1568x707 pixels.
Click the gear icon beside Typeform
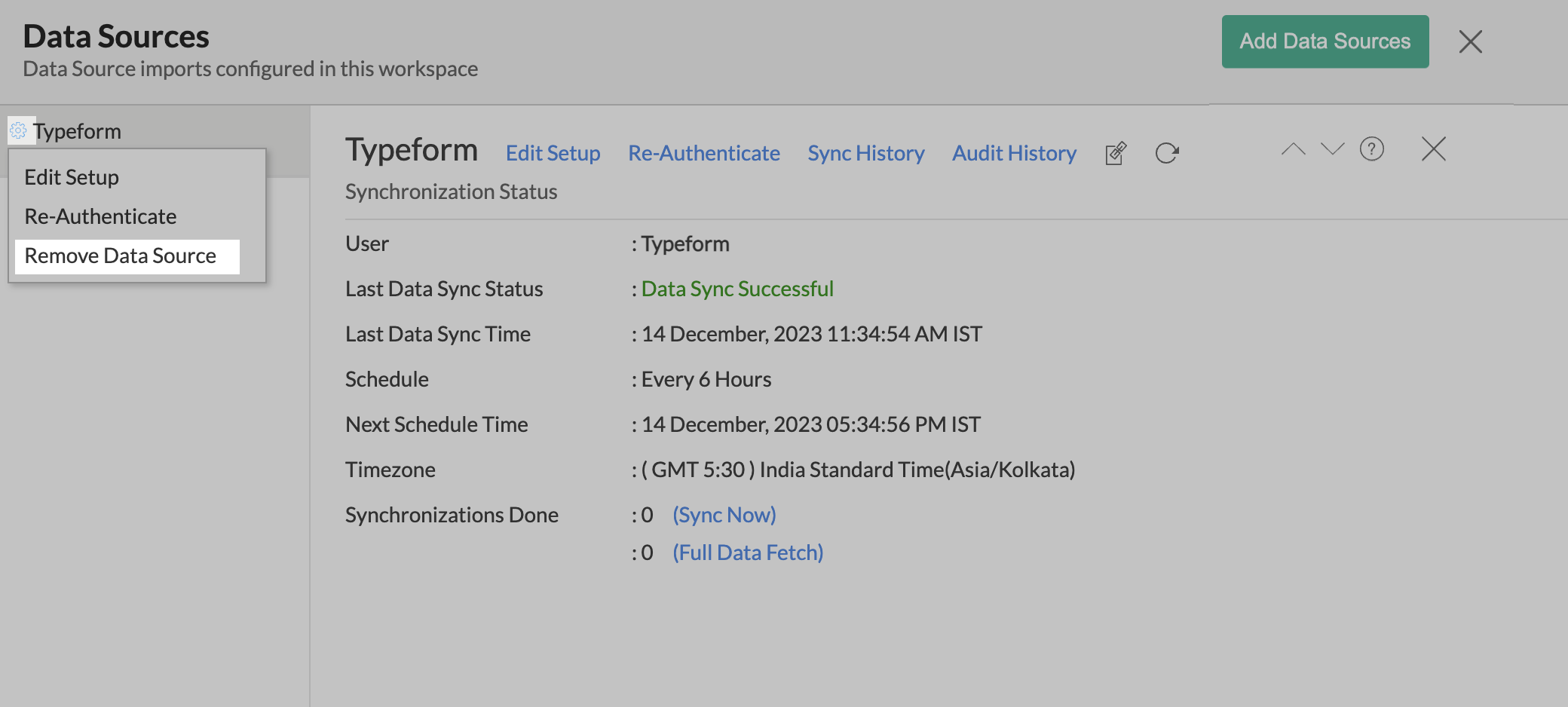(x=18, y=130)
